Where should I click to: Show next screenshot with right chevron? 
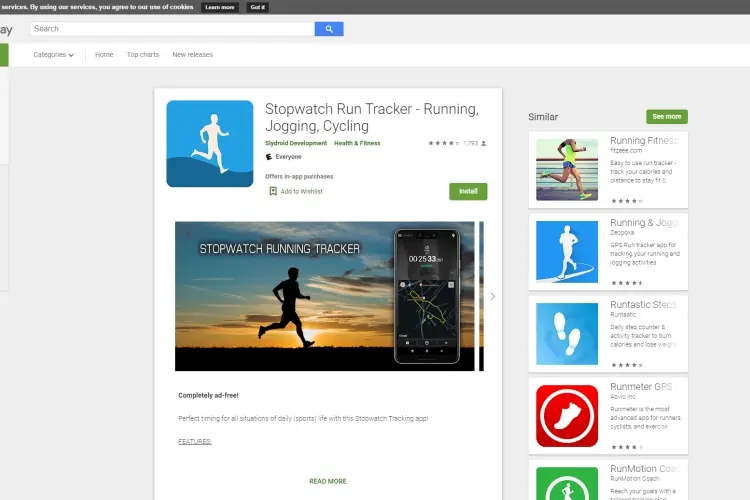(493, 297)
